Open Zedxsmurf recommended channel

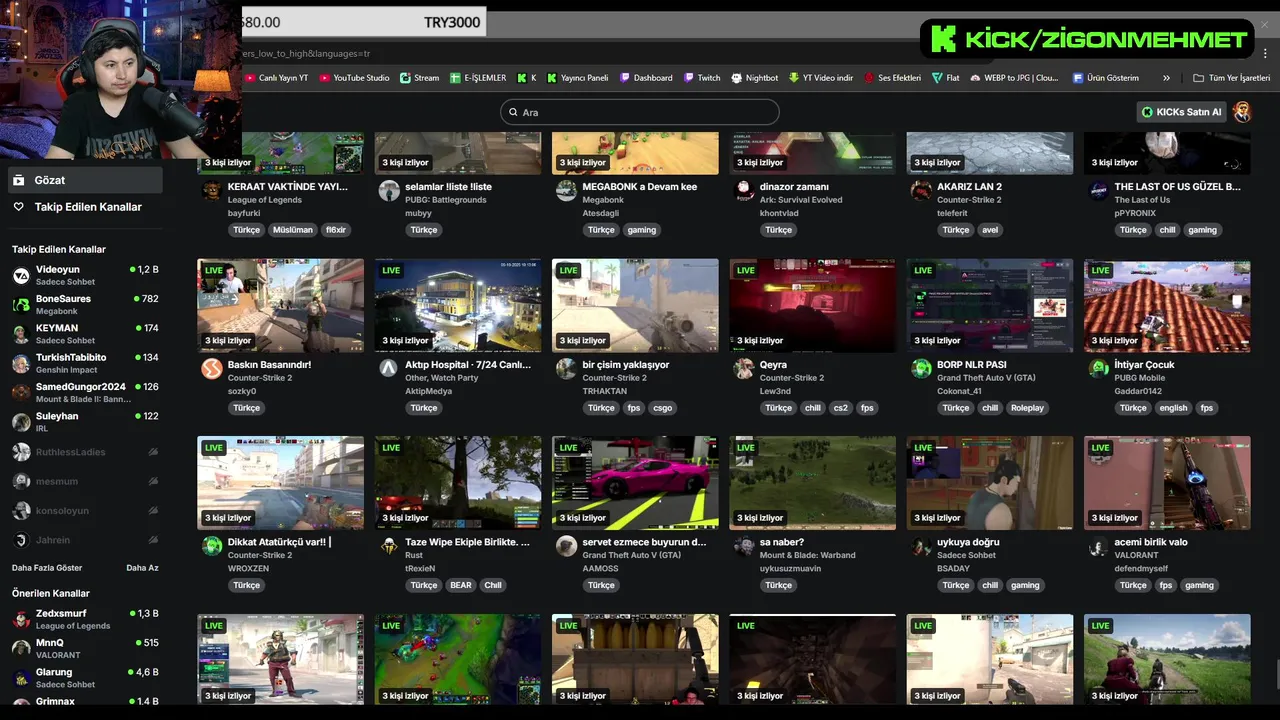(x=85, y=619)
